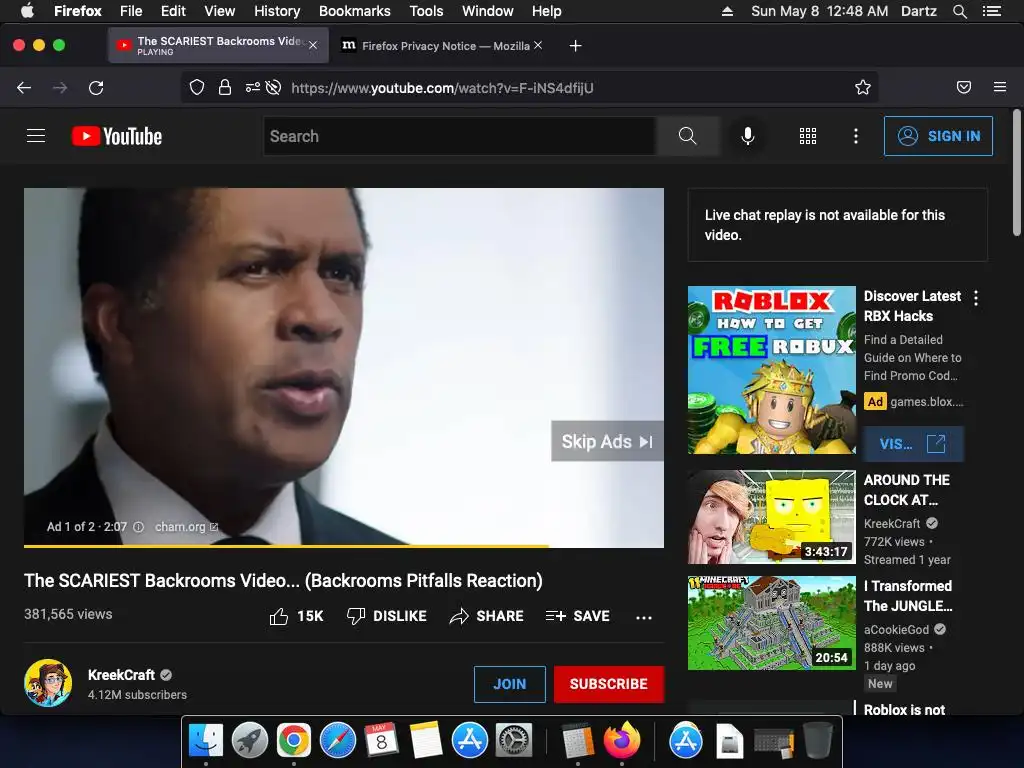Share the video using SHARE
1024x768 pixels.
[x=487, y=616]
